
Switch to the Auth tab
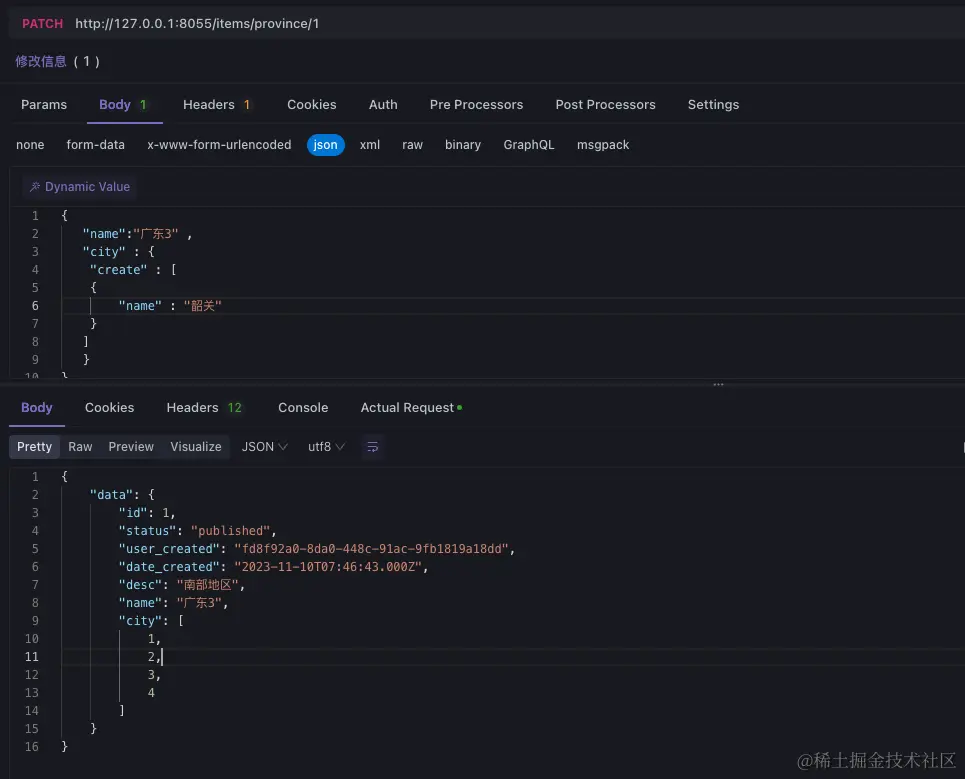click(383, 104)
